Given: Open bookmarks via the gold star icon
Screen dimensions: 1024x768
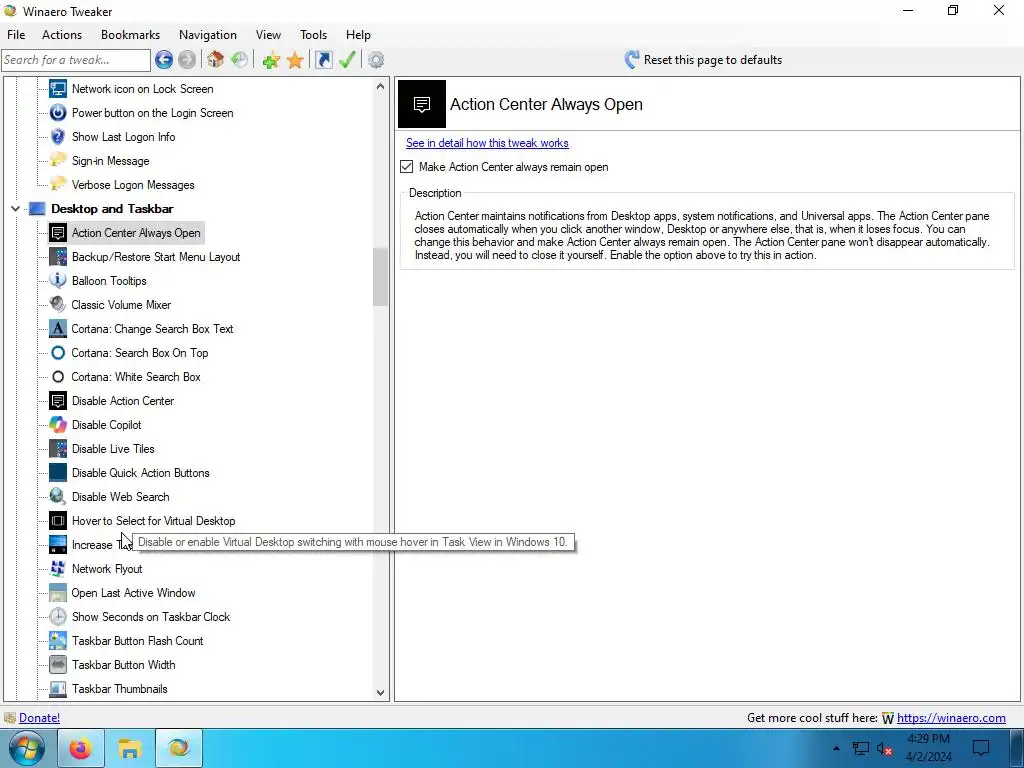Looking at the screenshot, I should (295, 60).
